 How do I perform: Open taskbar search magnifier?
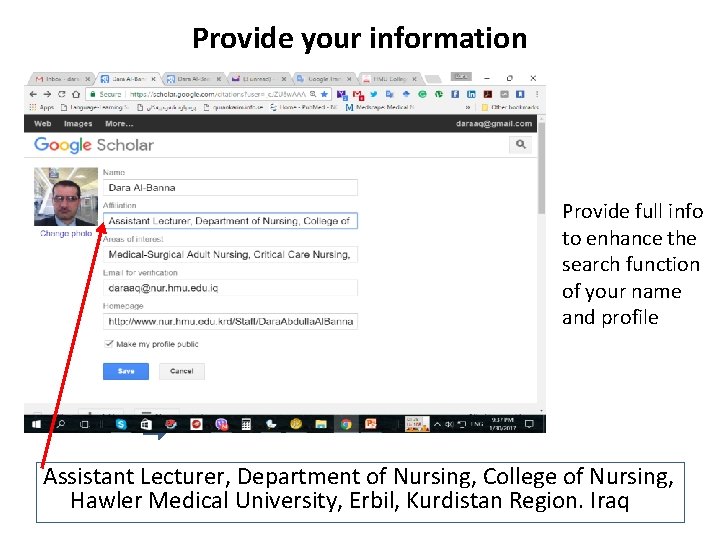click(60, 424)
